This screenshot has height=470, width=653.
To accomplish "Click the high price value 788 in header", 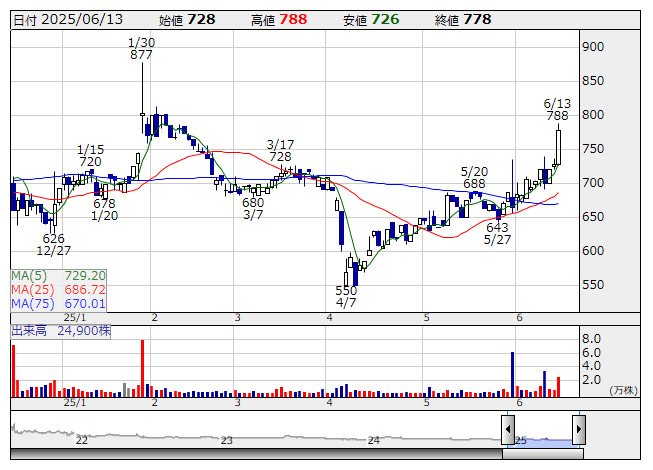I will click(x=293, y=19).
